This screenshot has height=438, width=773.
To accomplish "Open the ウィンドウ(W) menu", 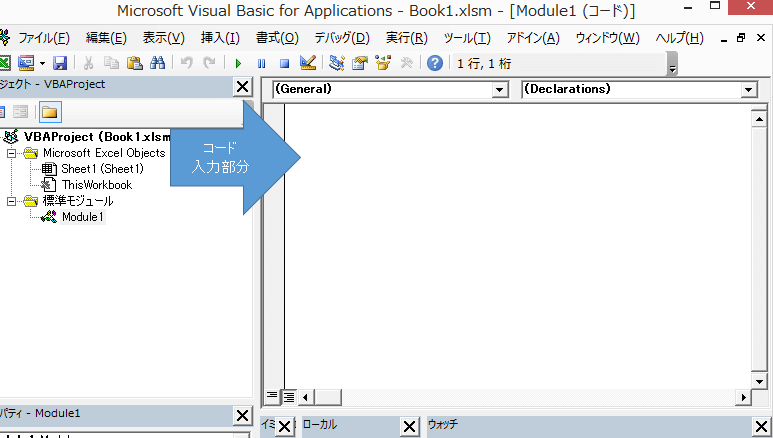I will 607,38.
